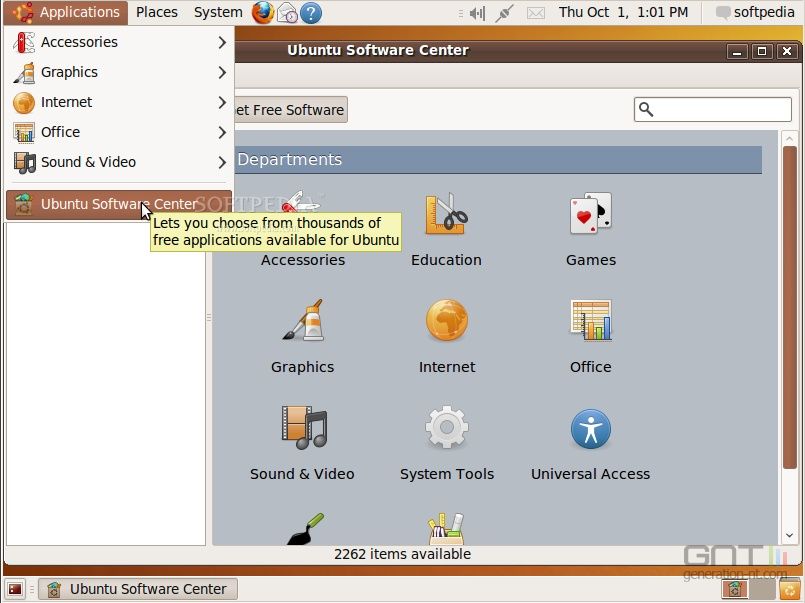The height and width of the screenshot is (603, 805).
Task: Select Ubuntu Software Center menu entry
Action: click(119, 204)
